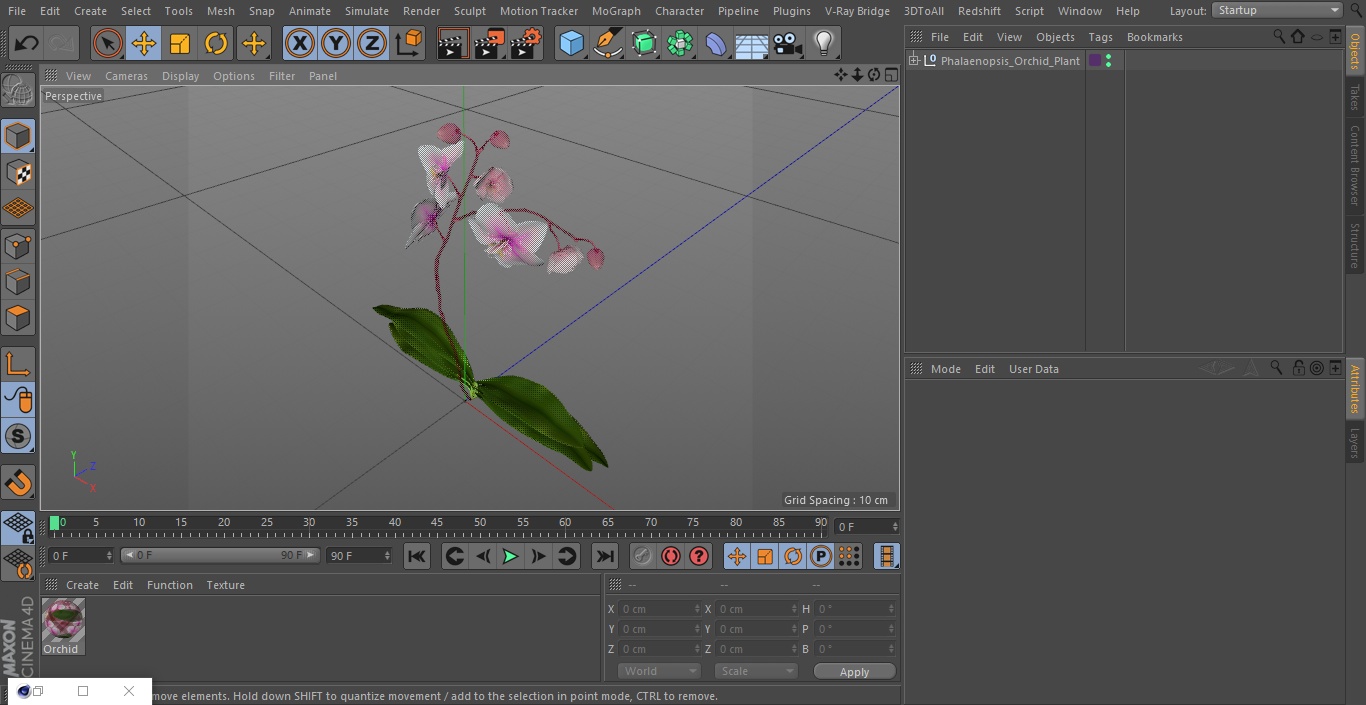Screen dimensions: 1366x705
Task: Enable Snap with magnet icon
Action: [18, 483]
